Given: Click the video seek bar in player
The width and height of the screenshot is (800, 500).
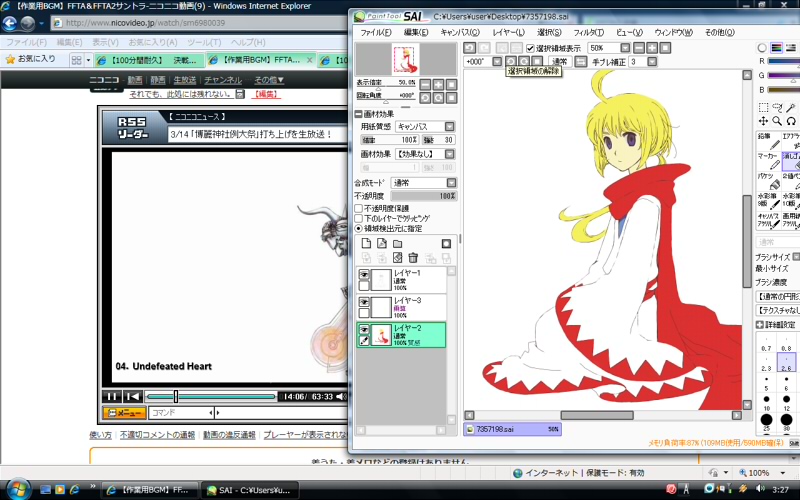Looking at the screenshot, I should (210, 396).
